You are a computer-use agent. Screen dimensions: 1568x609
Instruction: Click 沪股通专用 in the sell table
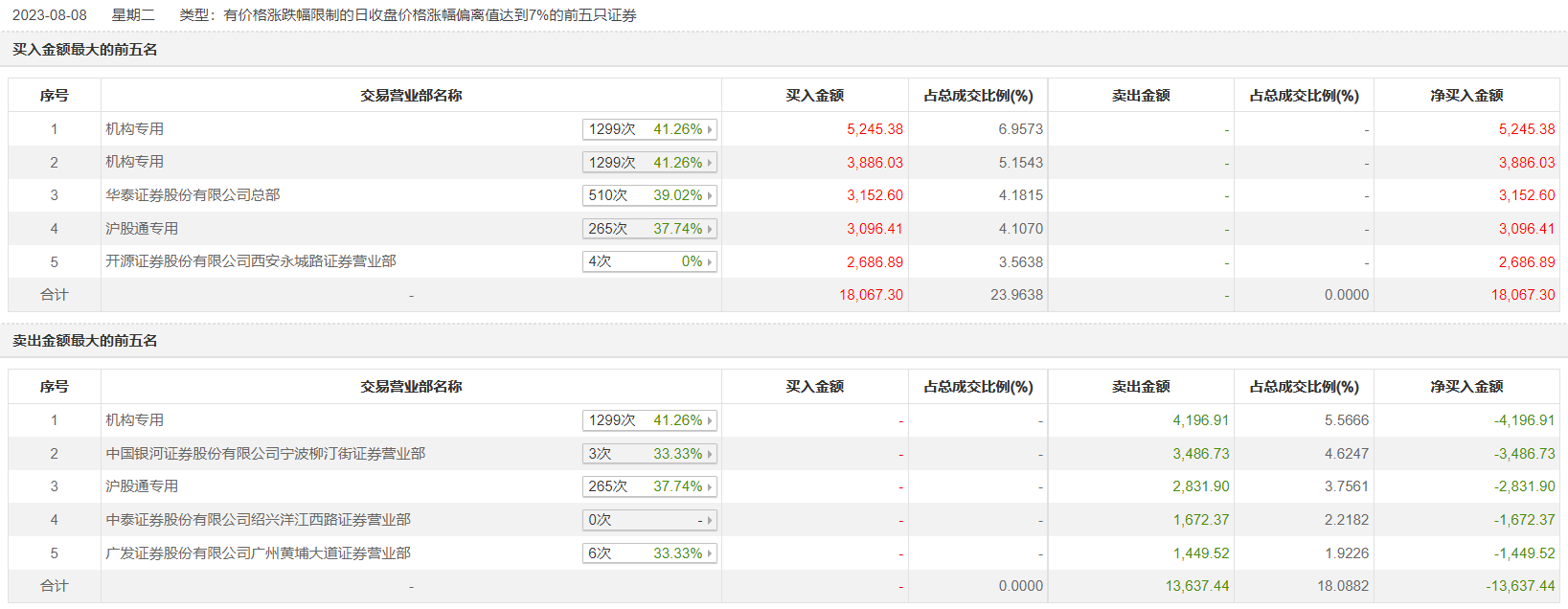point(142,486)
